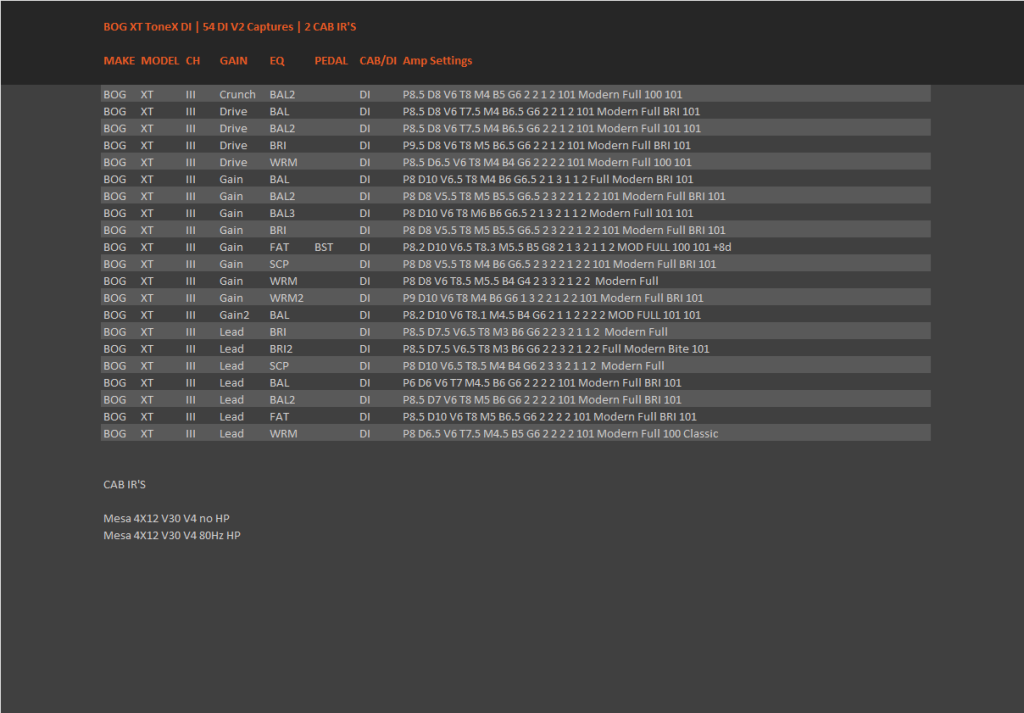
Task: Click the WRM cell in the Drive row
Action: pyautogui.click(x=283, y=163)
